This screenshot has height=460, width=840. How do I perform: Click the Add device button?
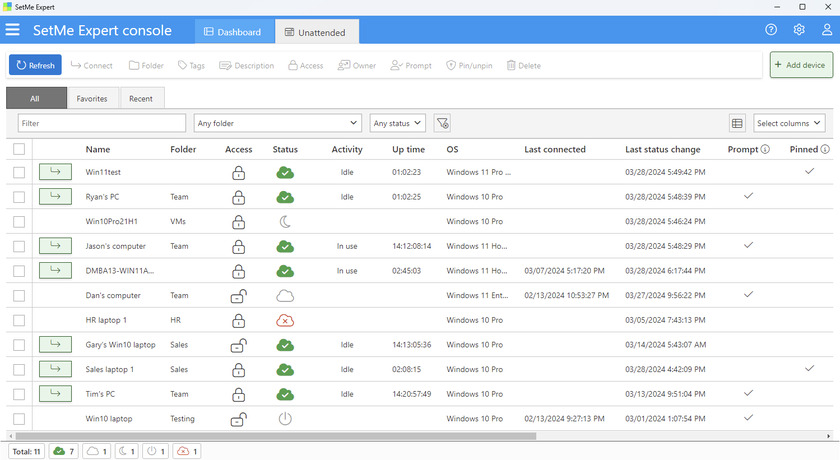pyautogui.click(x=801, y=65)
